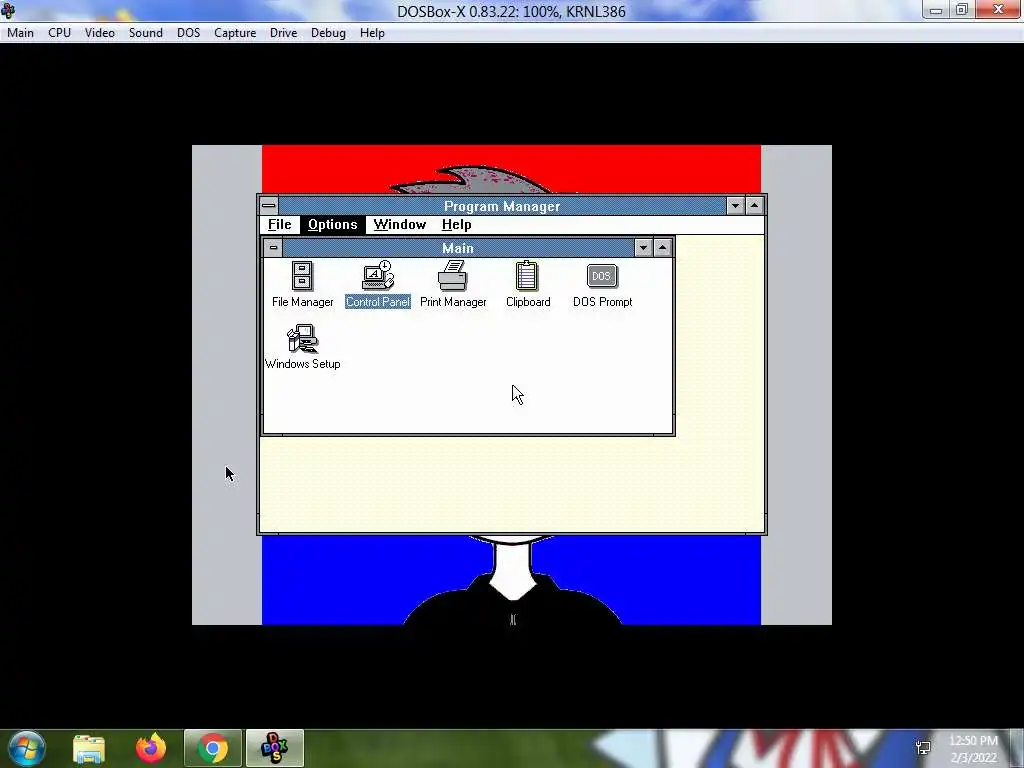The height and width of the screenshot is (768, 1024).
Task: Open the Options menu in Program Manager
Action: pyautogui.click(x=332, y=225)
